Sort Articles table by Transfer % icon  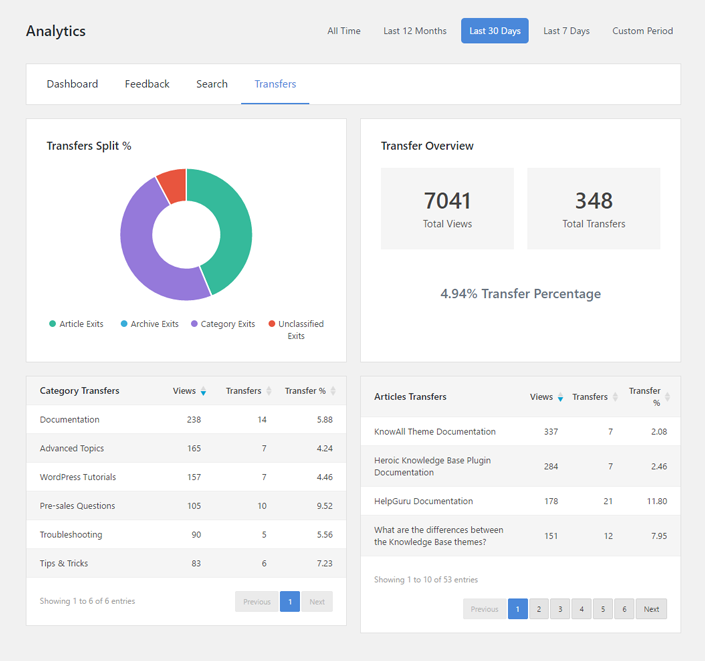tap(667, 397)
